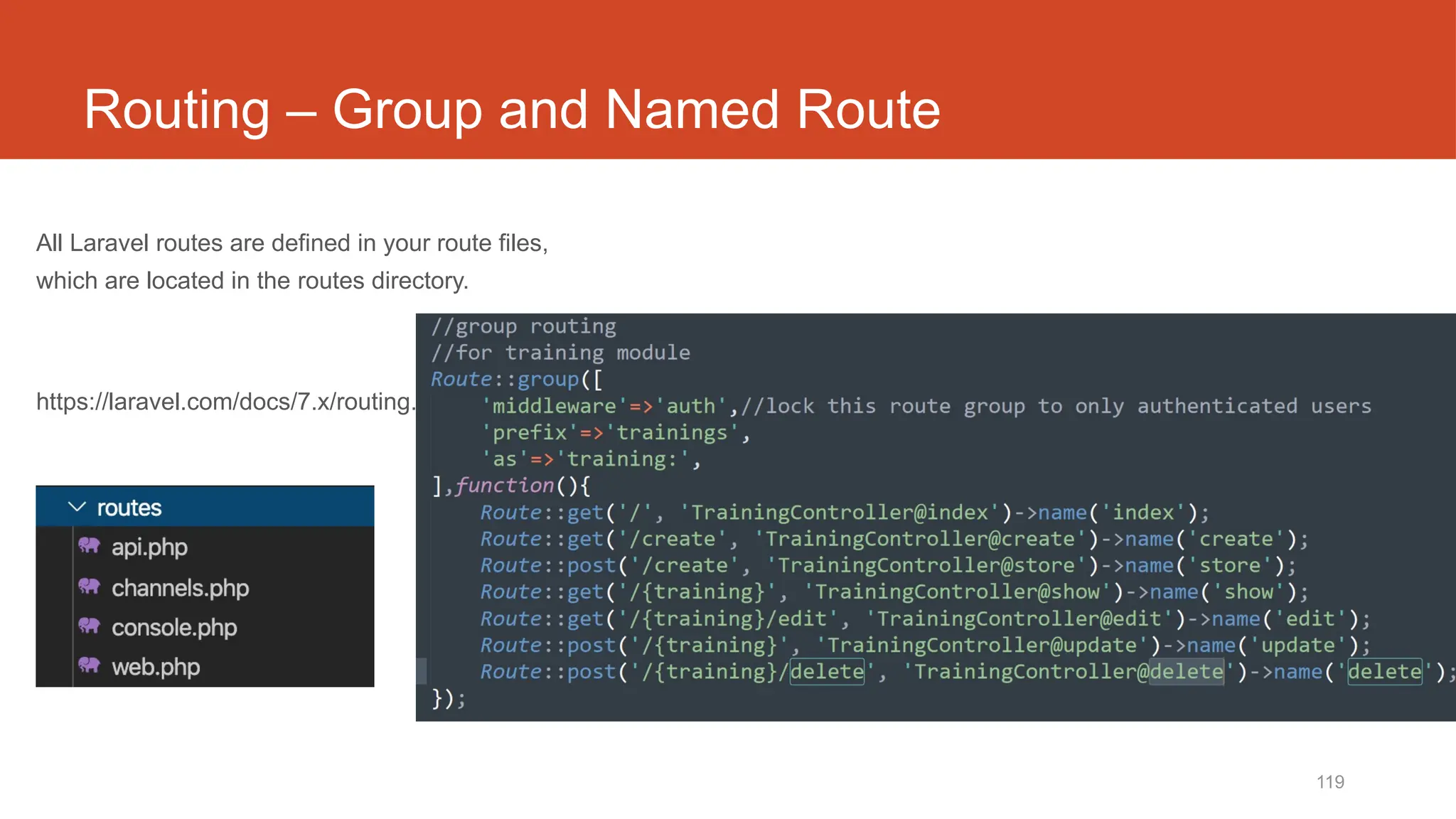Viewport: 1456px width, 819px height.
Task: Open the api.php file
Action: (149, 547)
